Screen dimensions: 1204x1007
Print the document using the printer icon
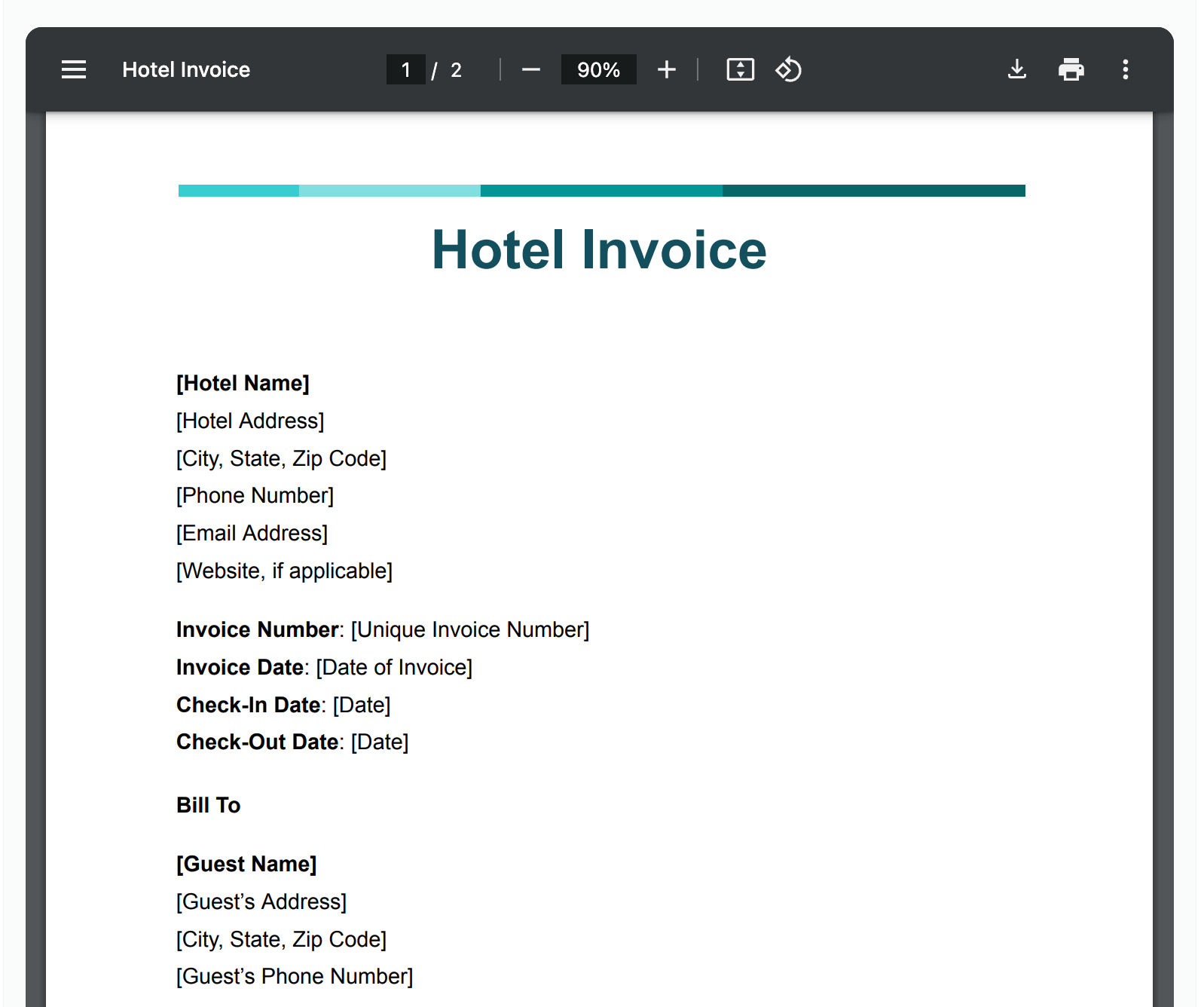click(x=1071, y=70)
